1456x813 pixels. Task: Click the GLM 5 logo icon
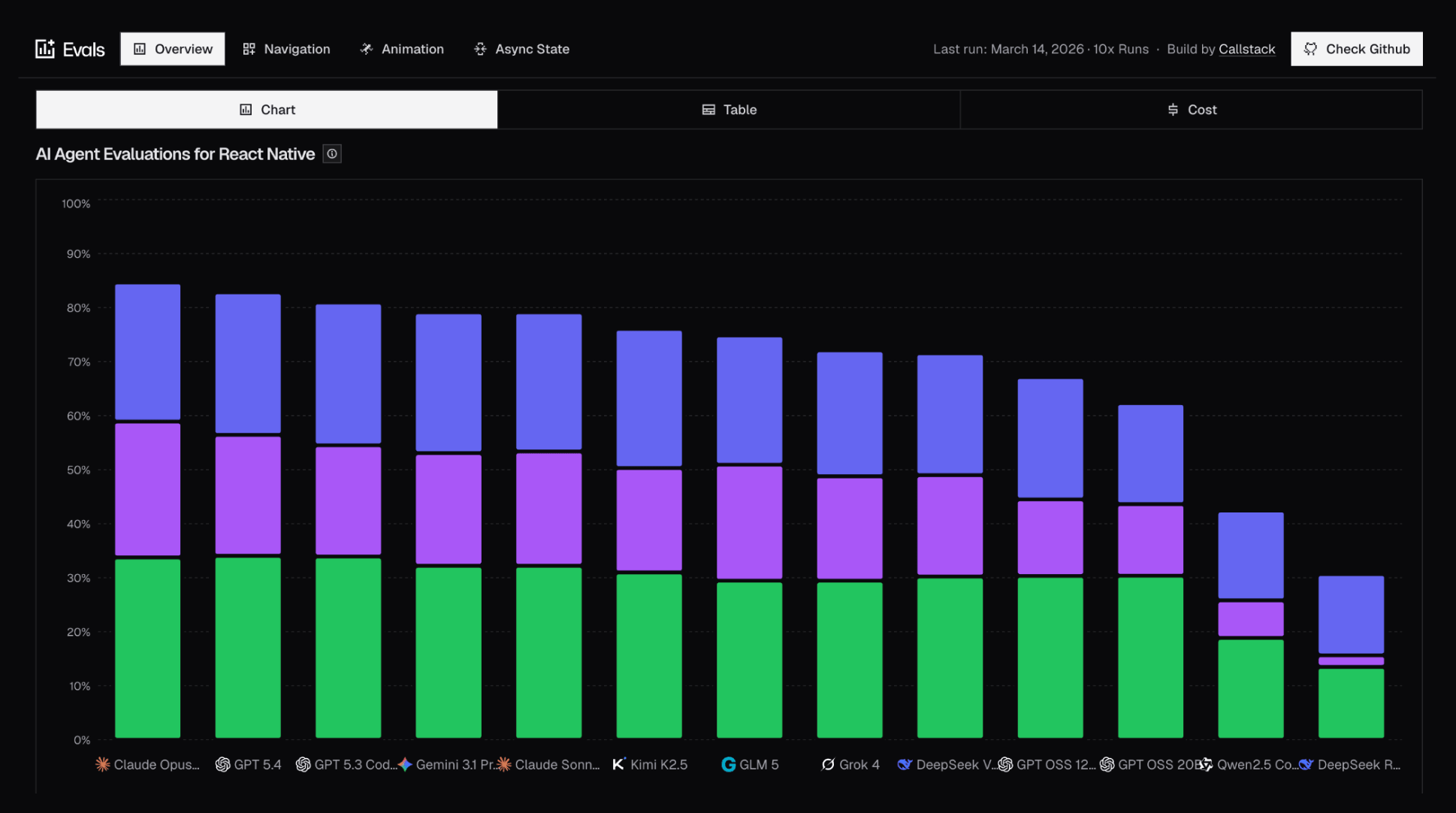728,764
